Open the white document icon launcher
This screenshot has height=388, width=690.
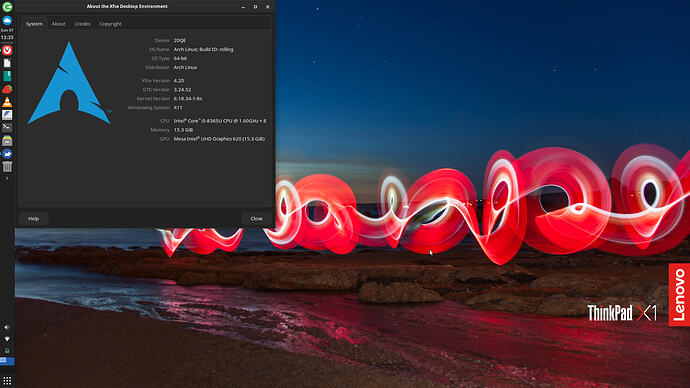tap(7, 63)
